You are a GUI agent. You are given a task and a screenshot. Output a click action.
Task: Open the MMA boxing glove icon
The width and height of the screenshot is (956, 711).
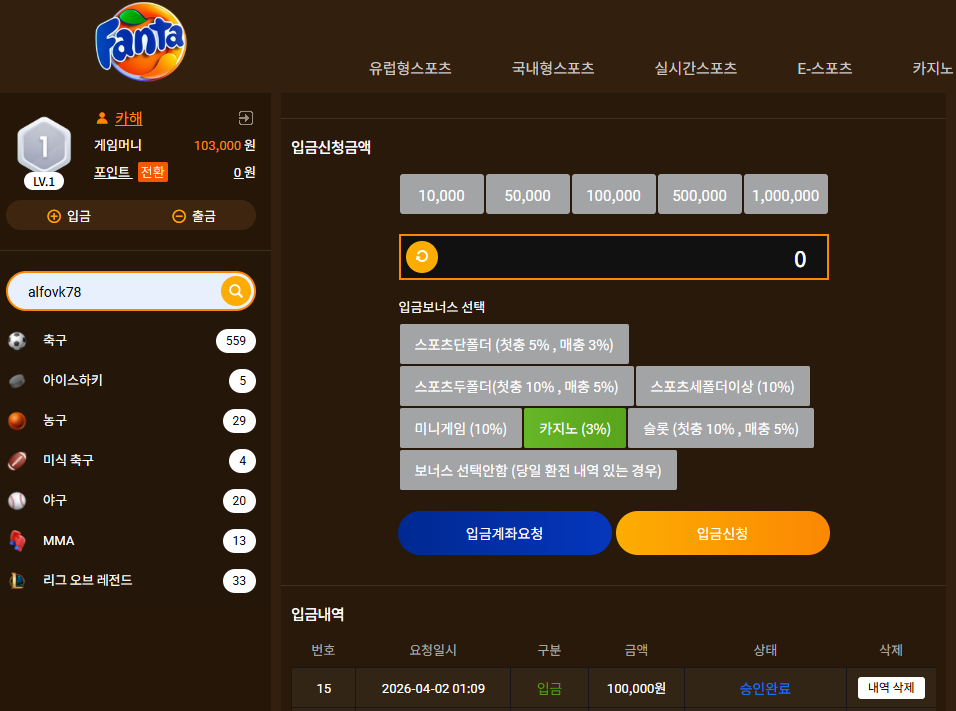point(17,540)
